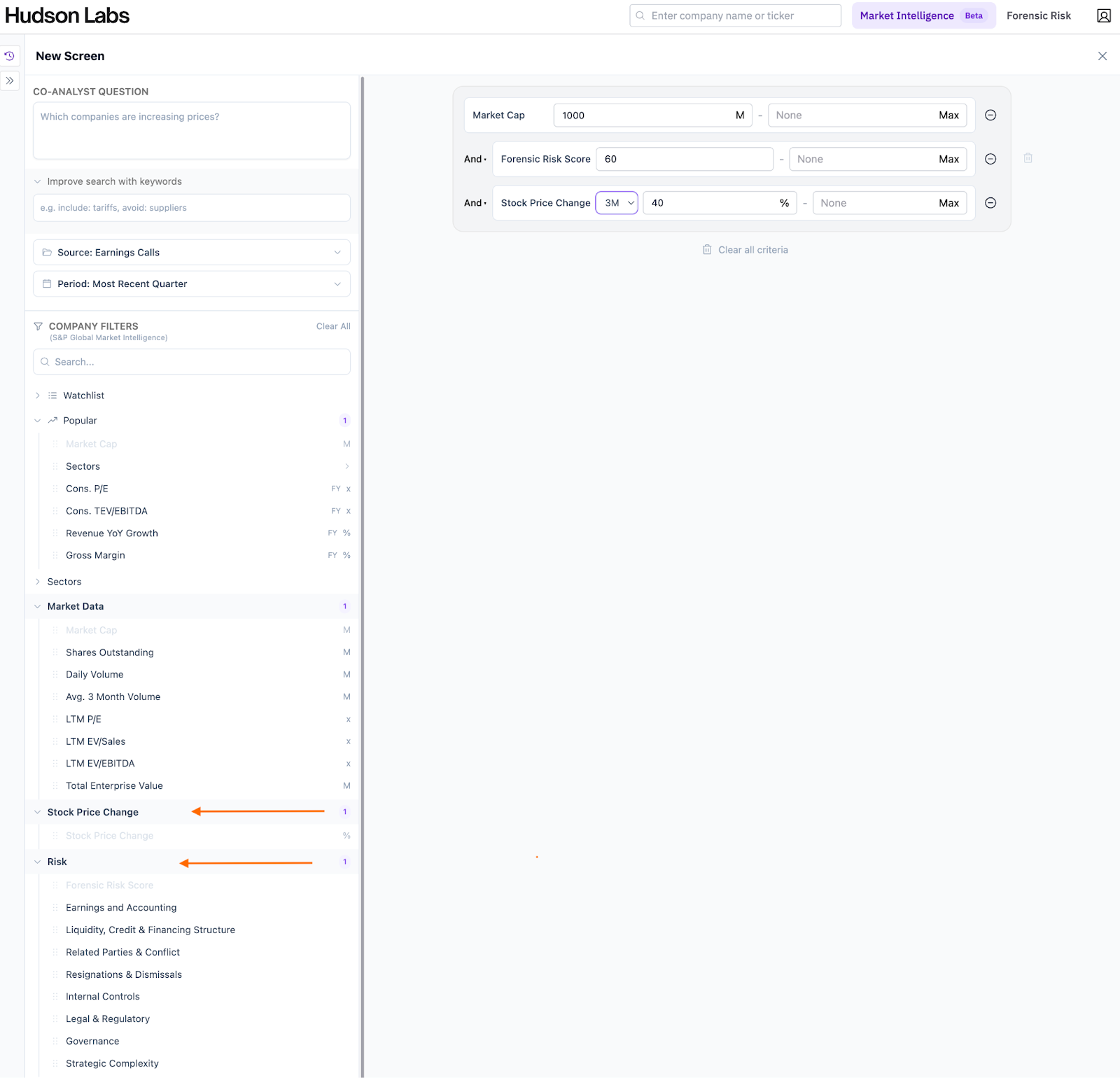Click trash icon beside Forensic Risk row
The image size is (1120, 1078).
click(x=1028, y=159)
